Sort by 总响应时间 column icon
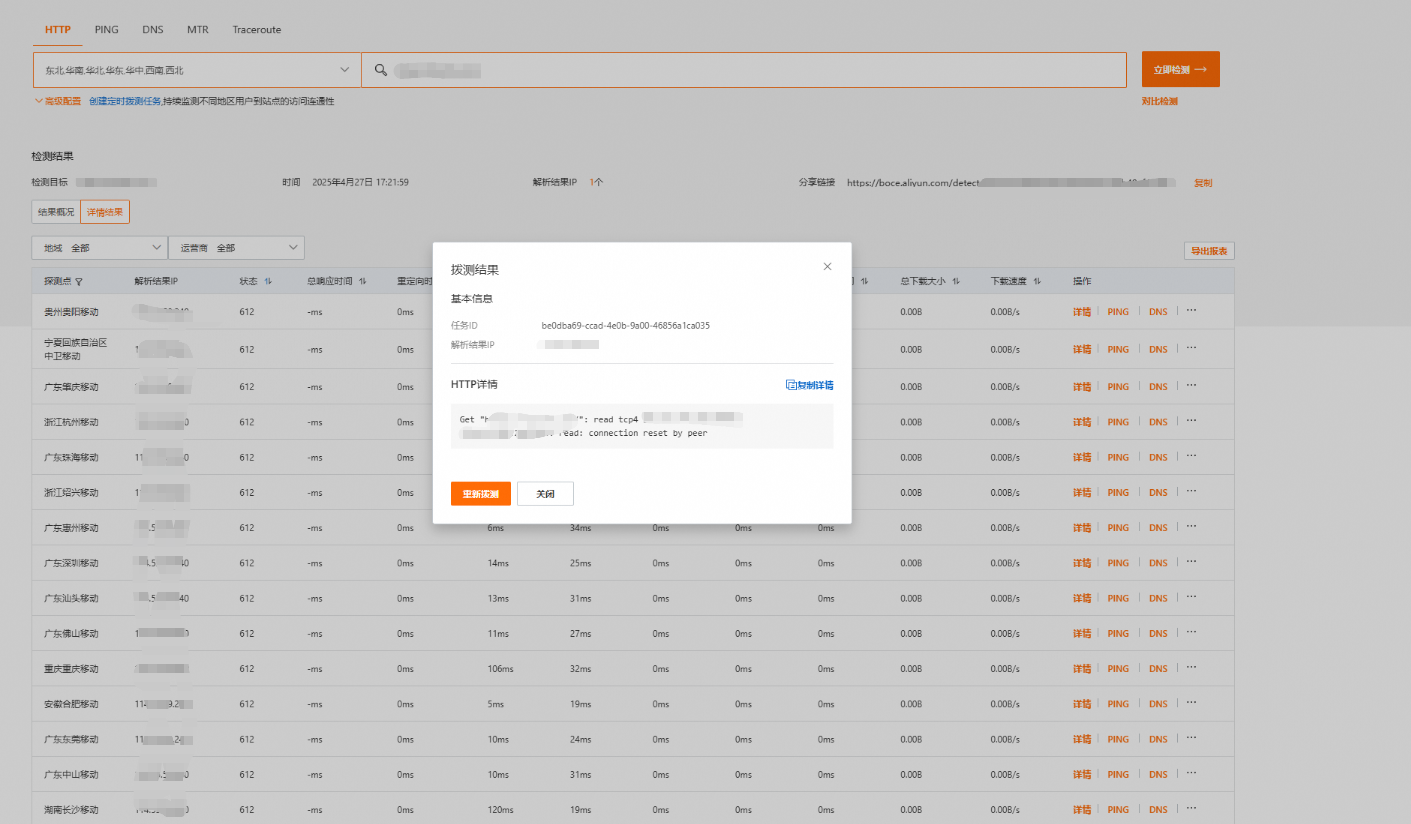The height and width of the screenshot is (824, 1411). [362, 282]
